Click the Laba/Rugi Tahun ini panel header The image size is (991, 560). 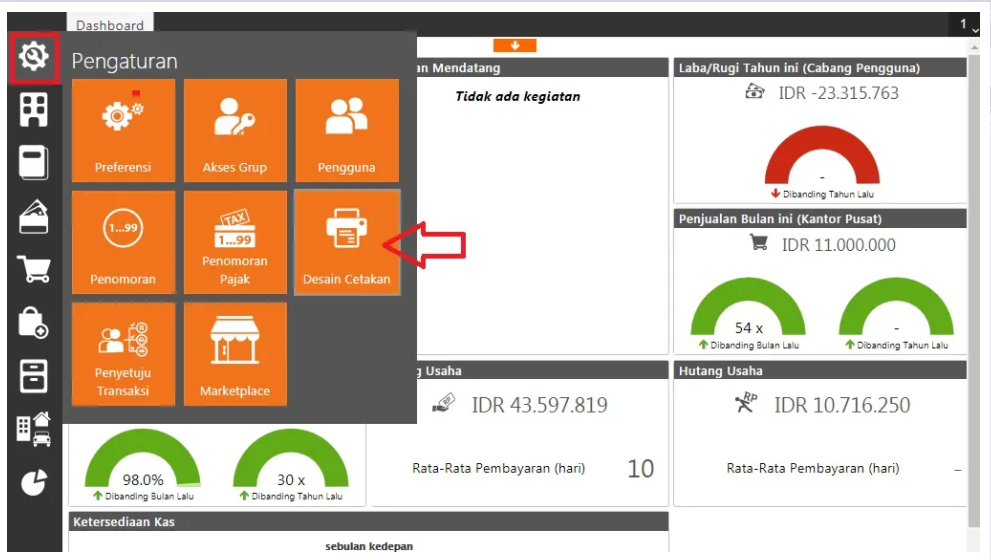click(820, 68)
